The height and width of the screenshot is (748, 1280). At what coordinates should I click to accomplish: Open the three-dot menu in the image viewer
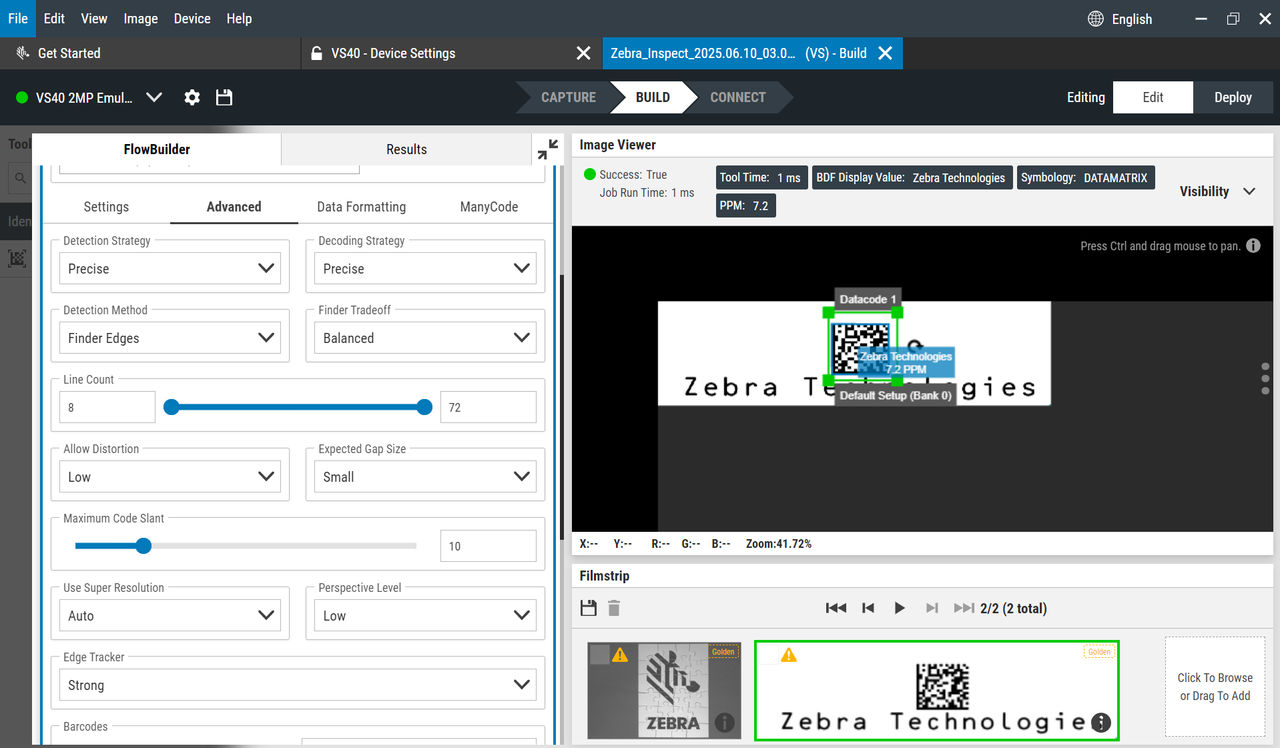(x=1266, y=378)
